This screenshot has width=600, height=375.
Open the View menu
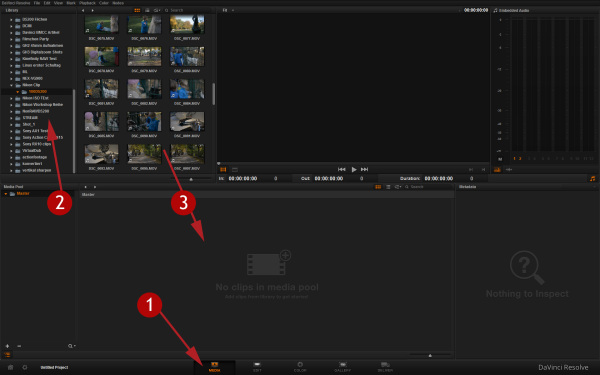pos(58,3)
